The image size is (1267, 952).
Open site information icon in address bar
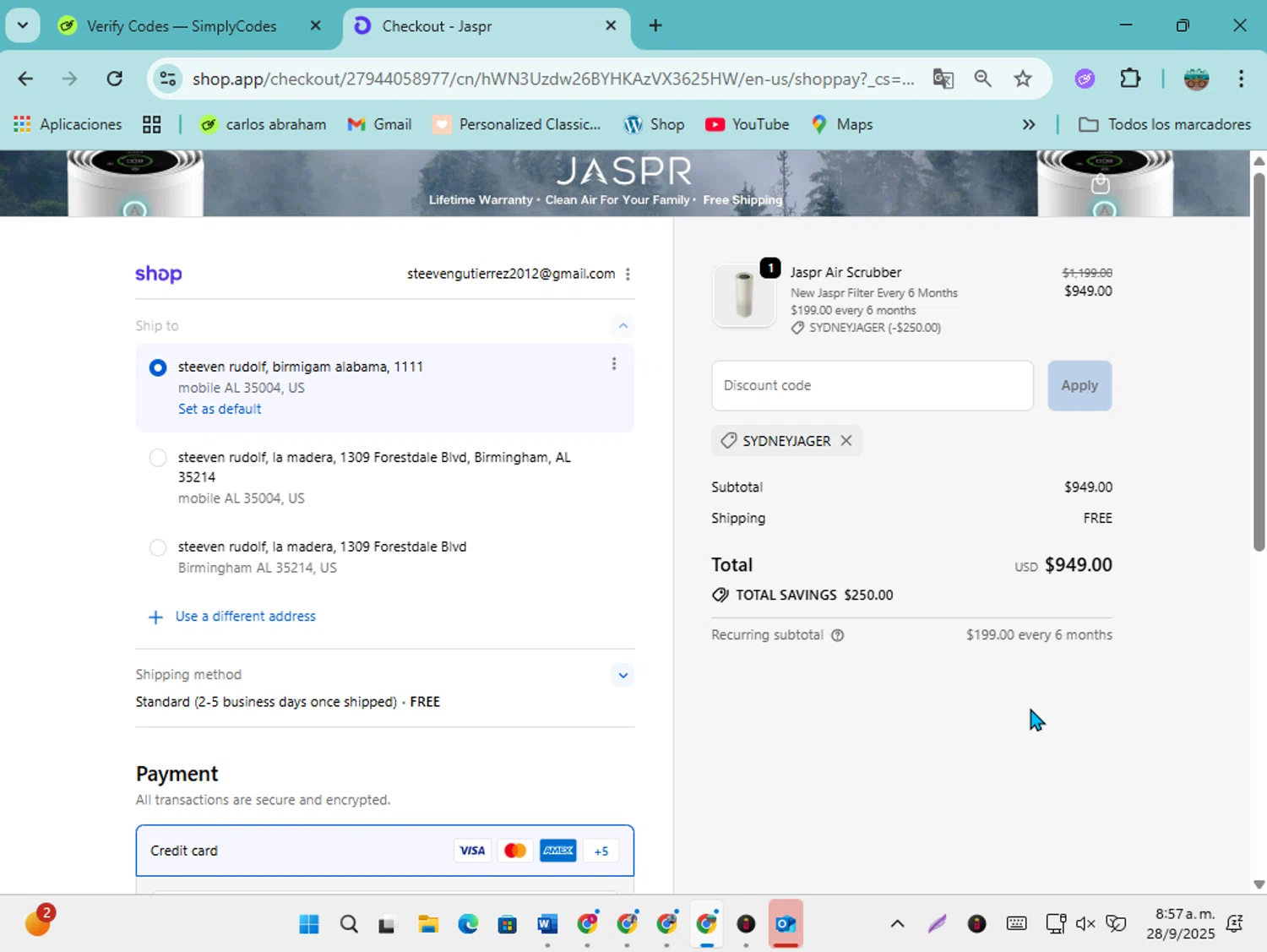[x=168, y=79]
